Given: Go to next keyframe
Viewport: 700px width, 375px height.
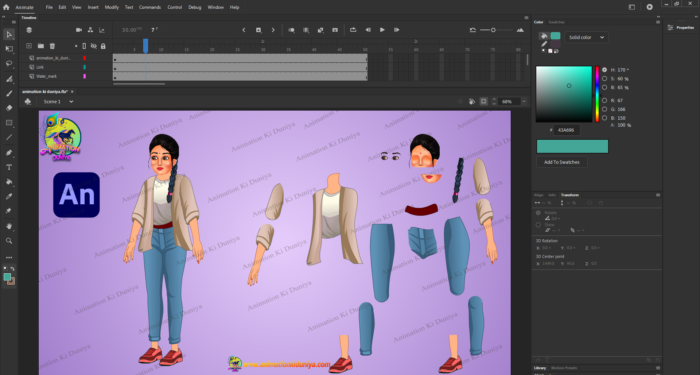Looking at the screenshot, I should (273, 30).
